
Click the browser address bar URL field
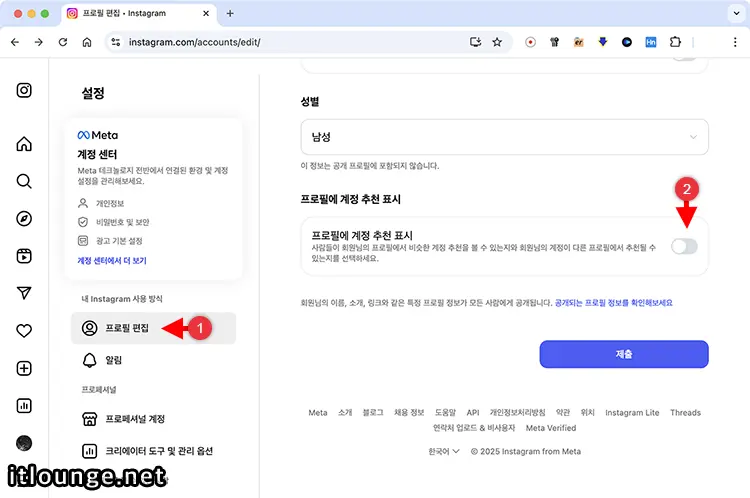point(290,43)
